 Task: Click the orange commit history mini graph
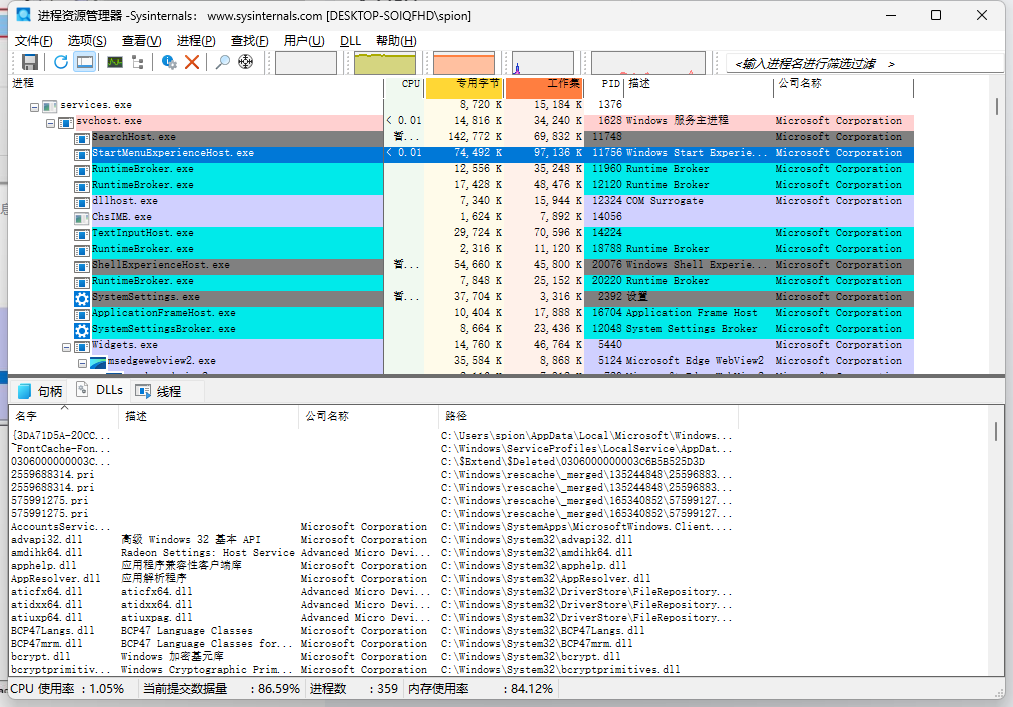tap(464, 63)
